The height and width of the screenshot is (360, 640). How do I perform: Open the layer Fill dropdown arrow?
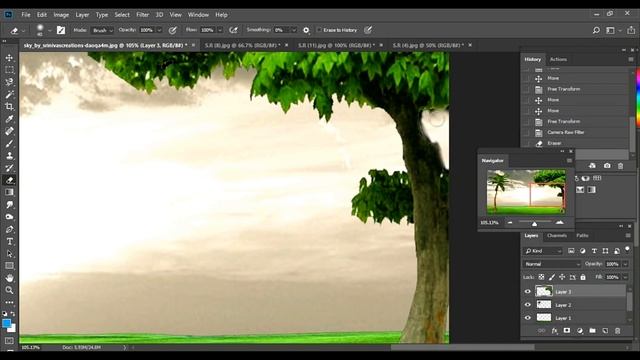[625, 277]
